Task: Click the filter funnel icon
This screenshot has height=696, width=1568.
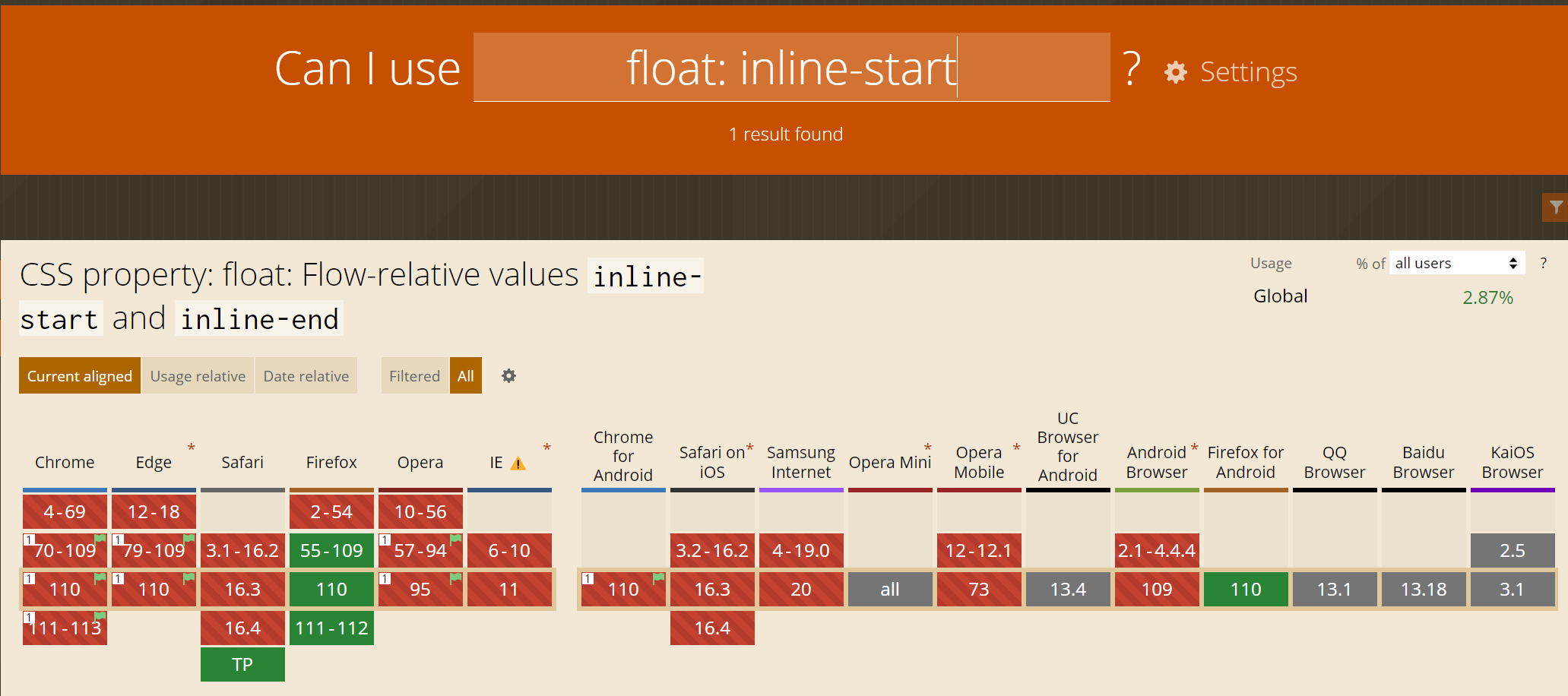Action: [x=1556, y=207]
